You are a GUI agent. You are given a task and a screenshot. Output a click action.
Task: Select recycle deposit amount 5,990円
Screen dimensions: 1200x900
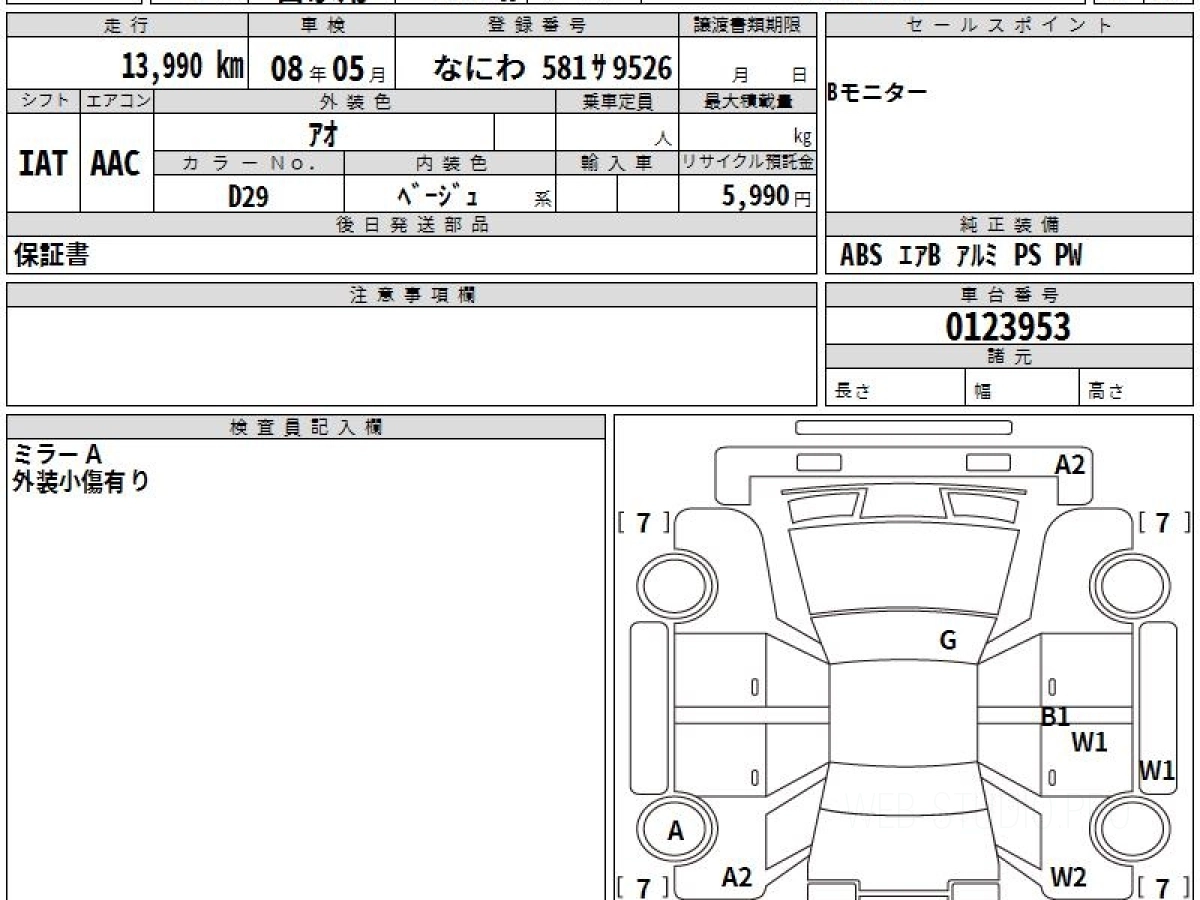point(766,197)
